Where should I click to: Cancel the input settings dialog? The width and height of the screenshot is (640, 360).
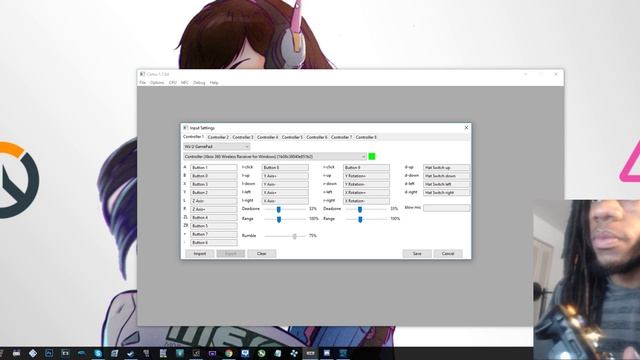click(448, 253)
